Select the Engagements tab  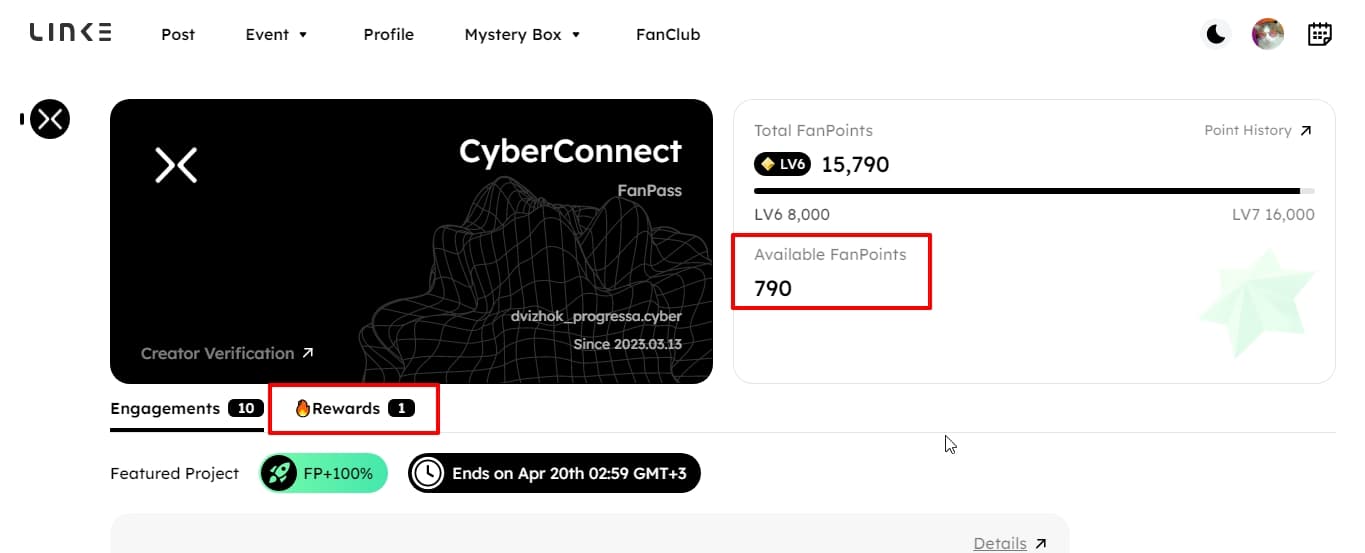coord(187,408)
